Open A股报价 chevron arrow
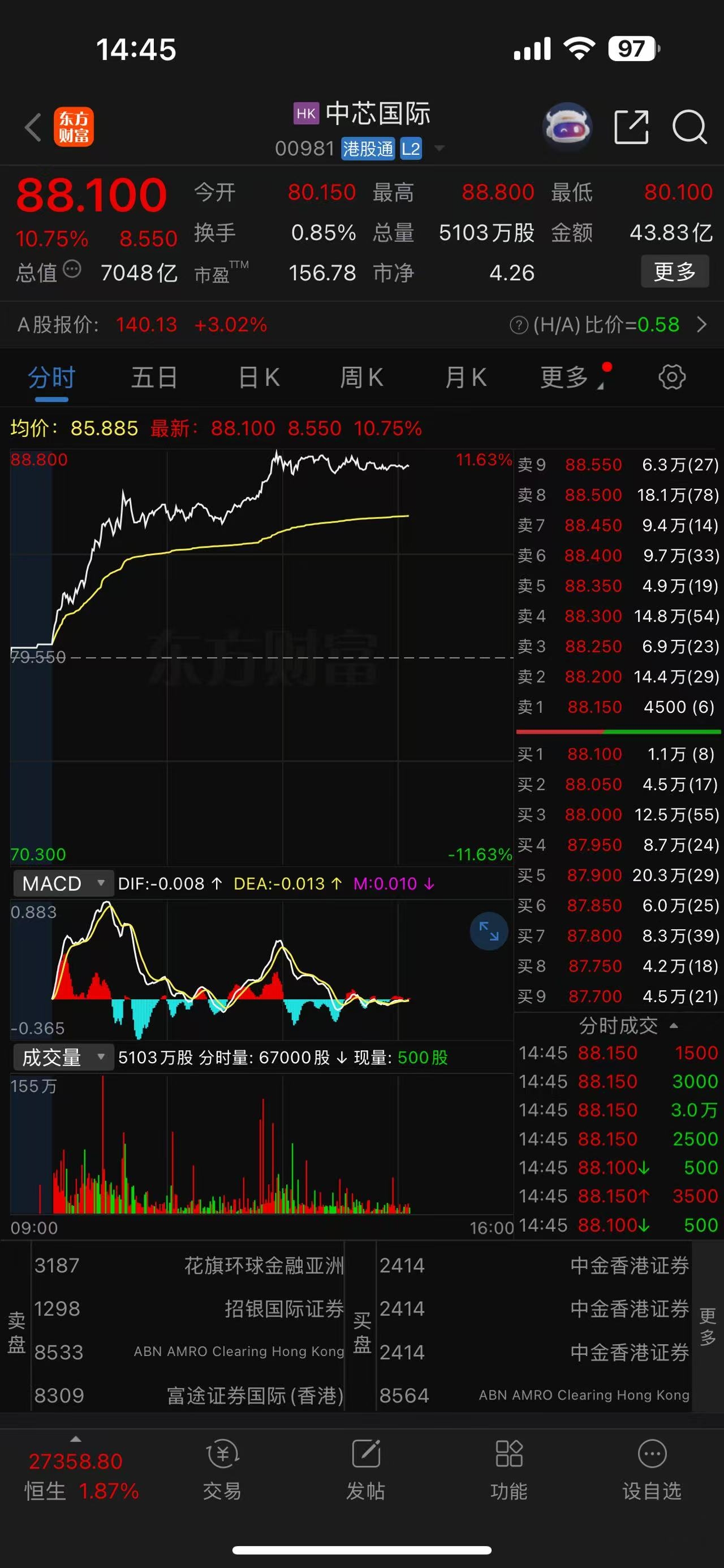 tap(701, 325)
